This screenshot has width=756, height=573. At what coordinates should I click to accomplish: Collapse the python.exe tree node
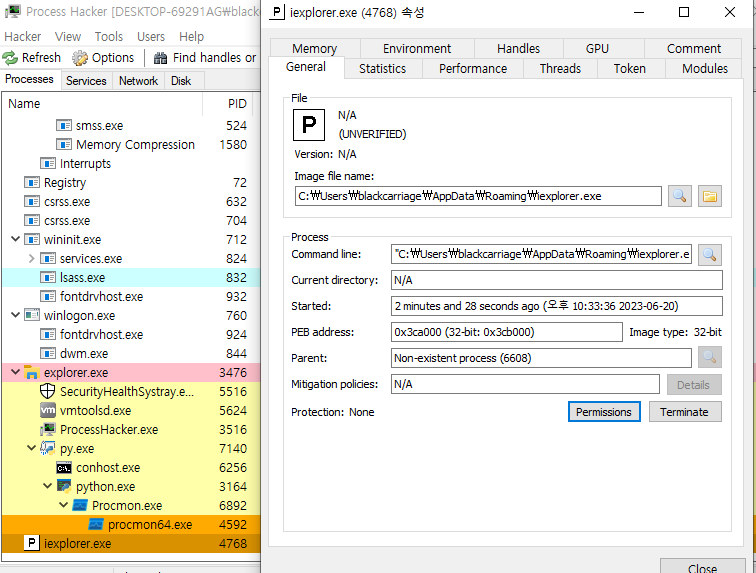click(47, 486)
